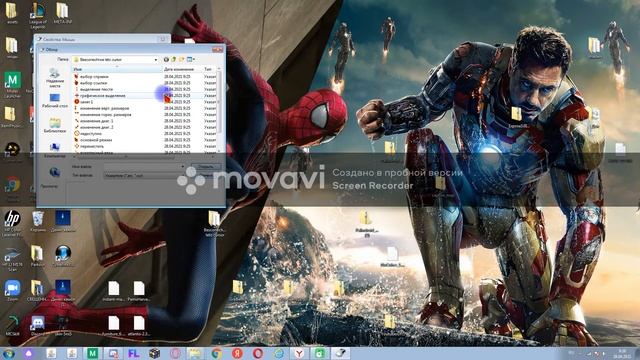640x360 pixels.
Task: Open the Recycle Bin on desktop
Action: pos(38,222)
